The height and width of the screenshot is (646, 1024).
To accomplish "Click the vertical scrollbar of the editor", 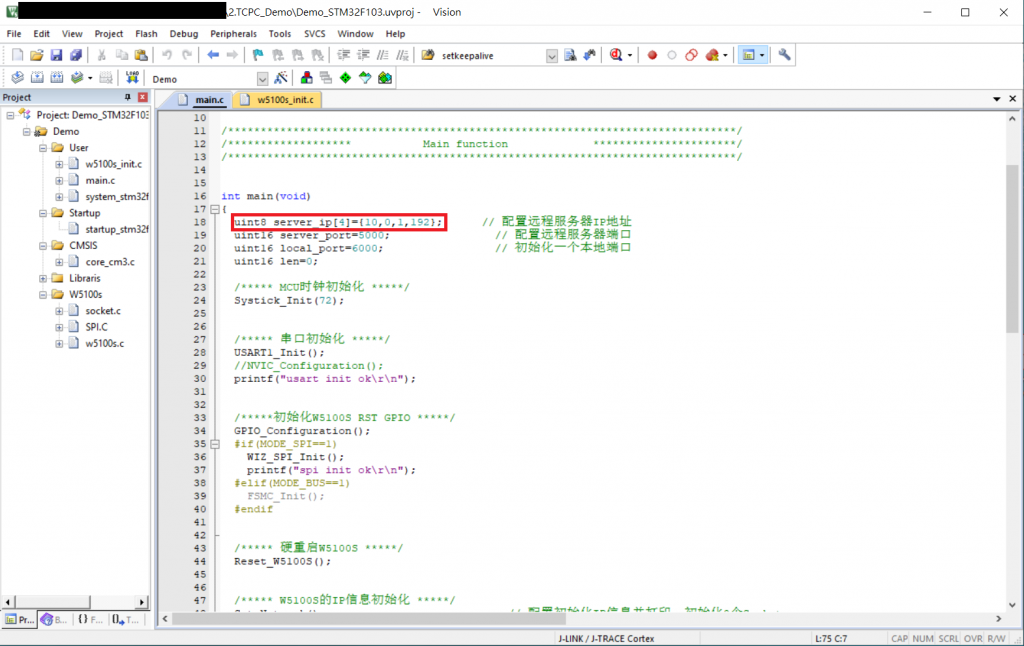I will (x=1012, y=248).
